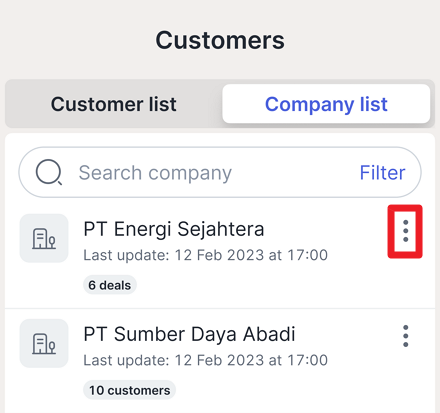440x413 pixels.
Task: Open PT Sumber Daya Abadi company name
Action: coord(189,334)
